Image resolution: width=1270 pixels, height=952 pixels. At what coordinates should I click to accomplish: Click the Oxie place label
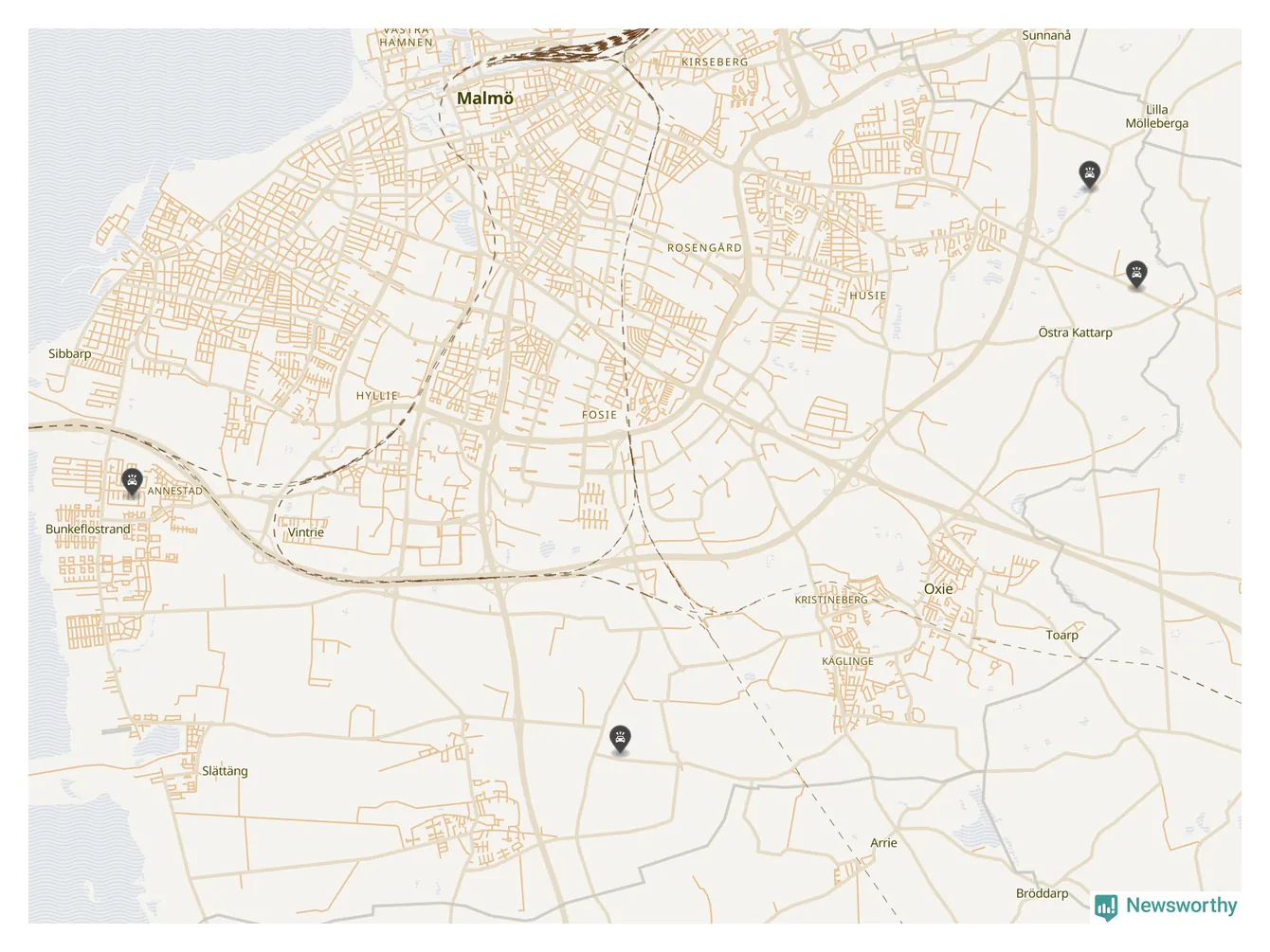[938, 589]
